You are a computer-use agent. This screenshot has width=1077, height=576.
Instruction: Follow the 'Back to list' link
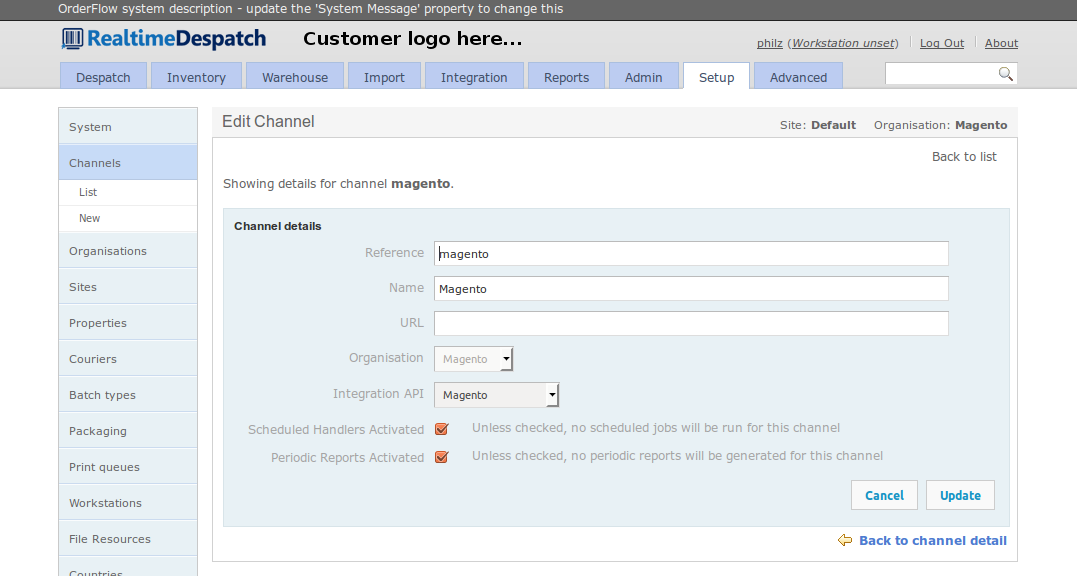pos(963,156)
